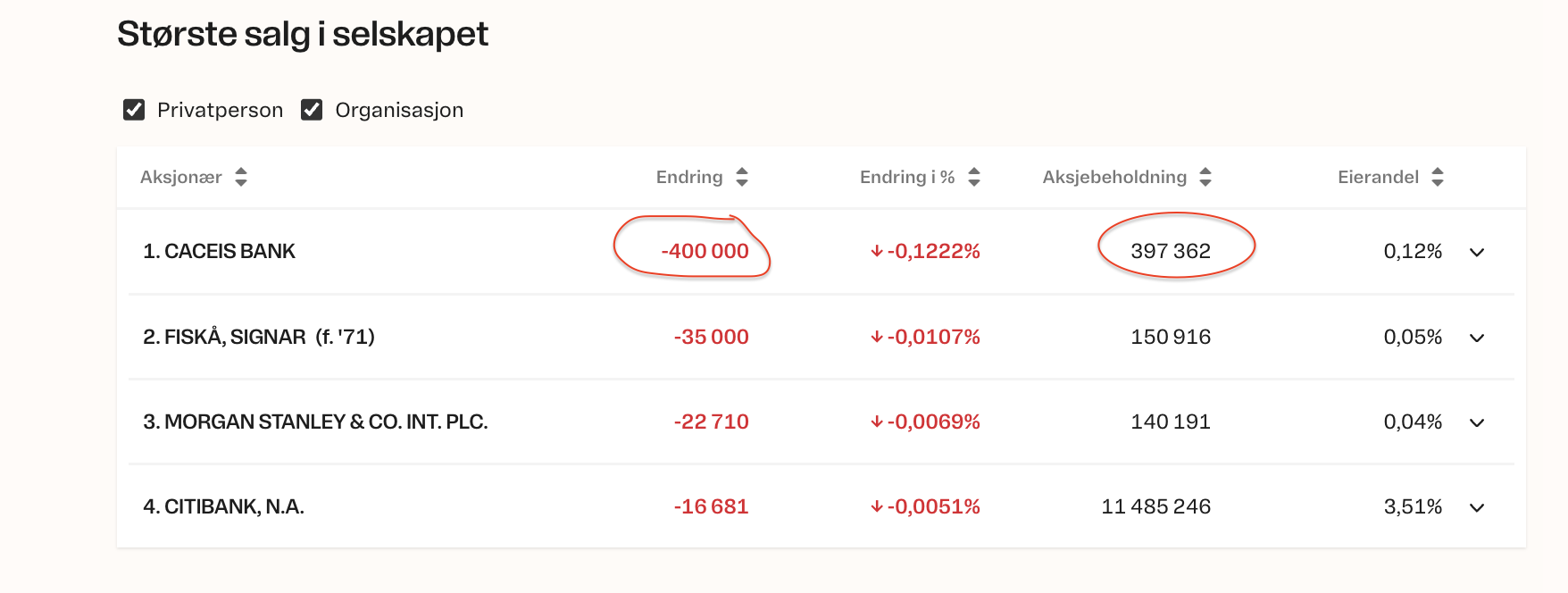Click the 150 916 shareholding value

click(x=1171, y=337)
